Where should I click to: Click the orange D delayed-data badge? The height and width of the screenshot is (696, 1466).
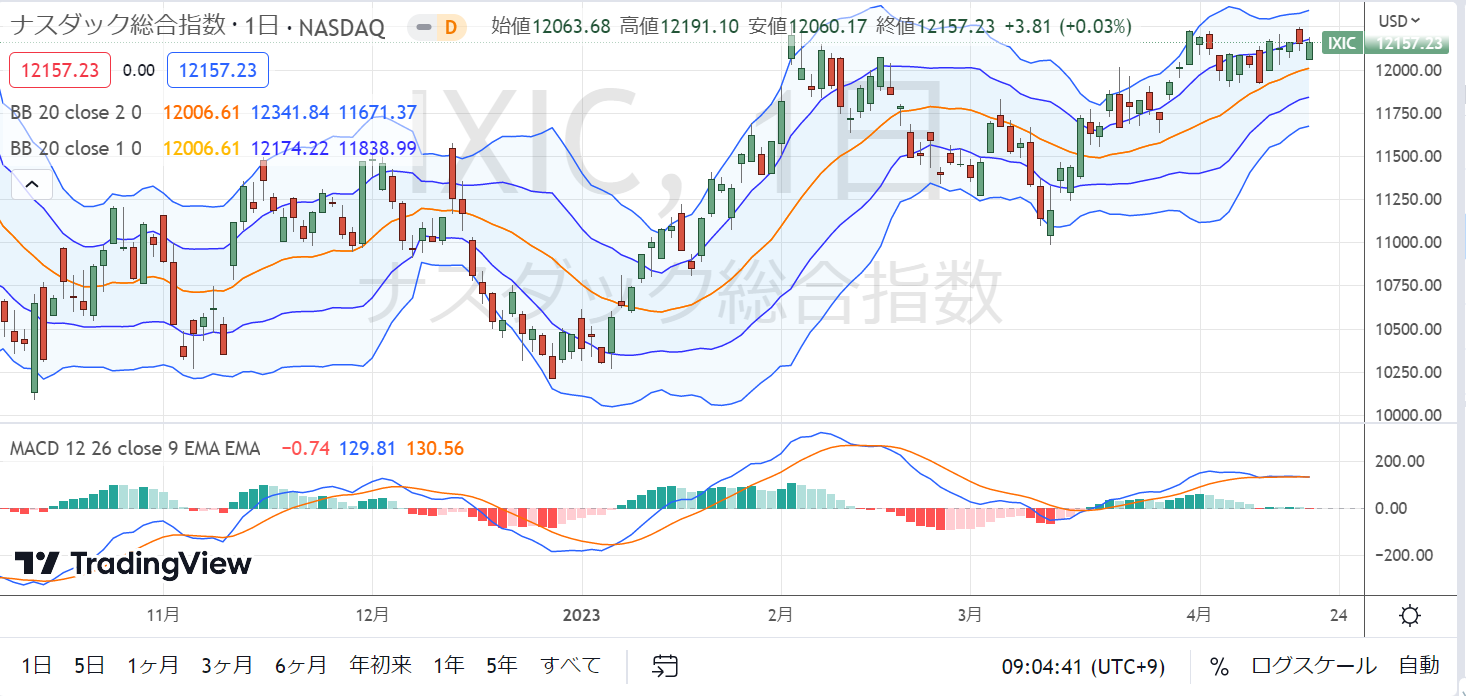tap(450, 27)
